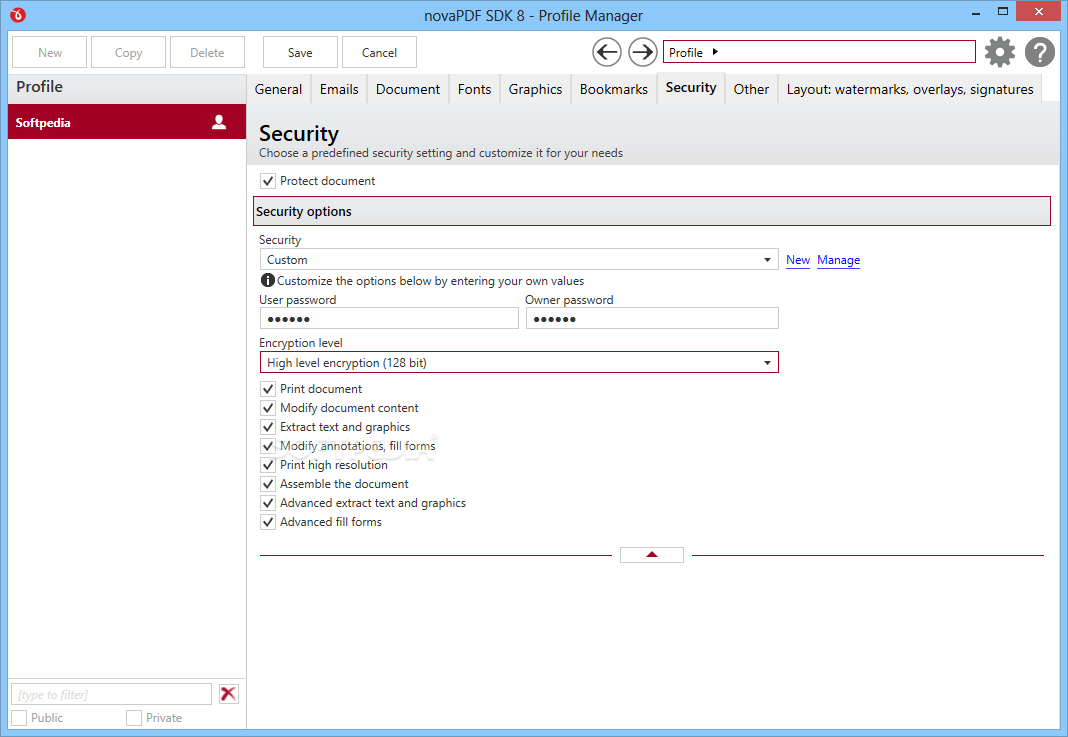Image resolution: width=1068 pixels, height=737 pixels.
Task: Toggle Modify annotations, fill forms checkbox
Action: tap(268, 446)
